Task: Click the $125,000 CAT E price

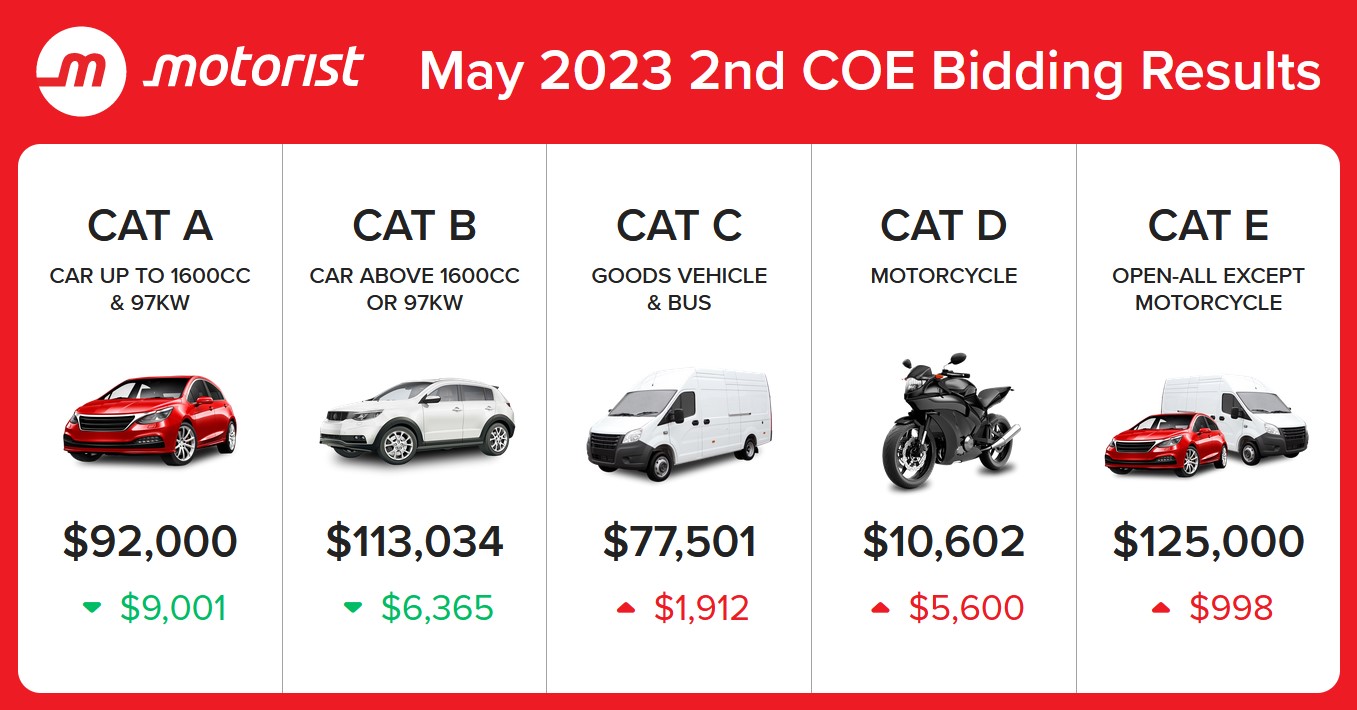Action: [1208, 541]
